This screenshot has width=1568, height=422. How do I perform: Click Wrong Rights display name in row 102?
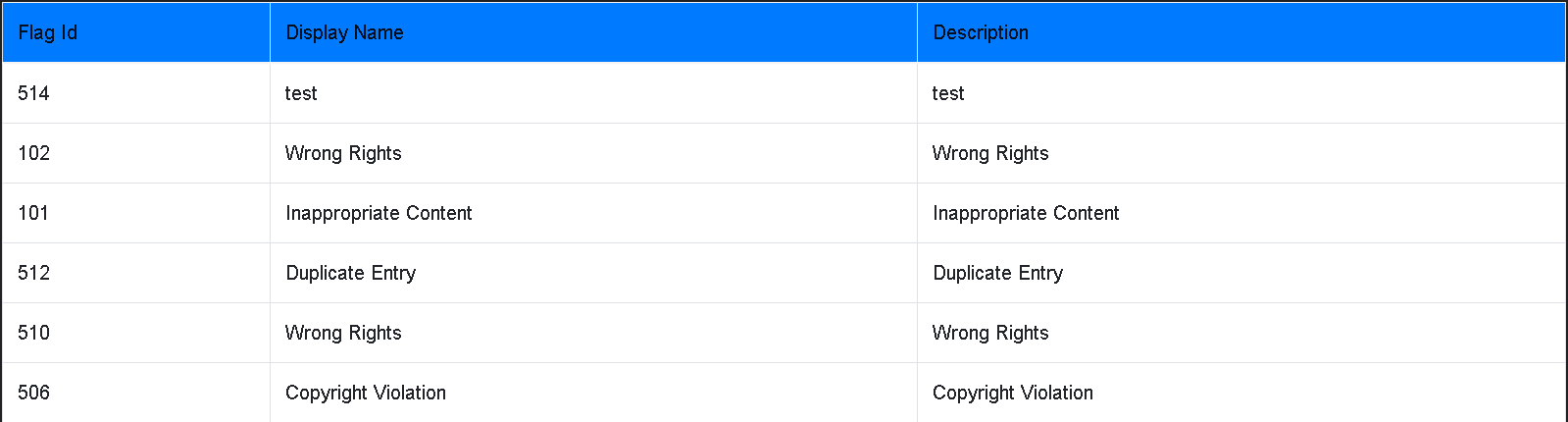593,153
